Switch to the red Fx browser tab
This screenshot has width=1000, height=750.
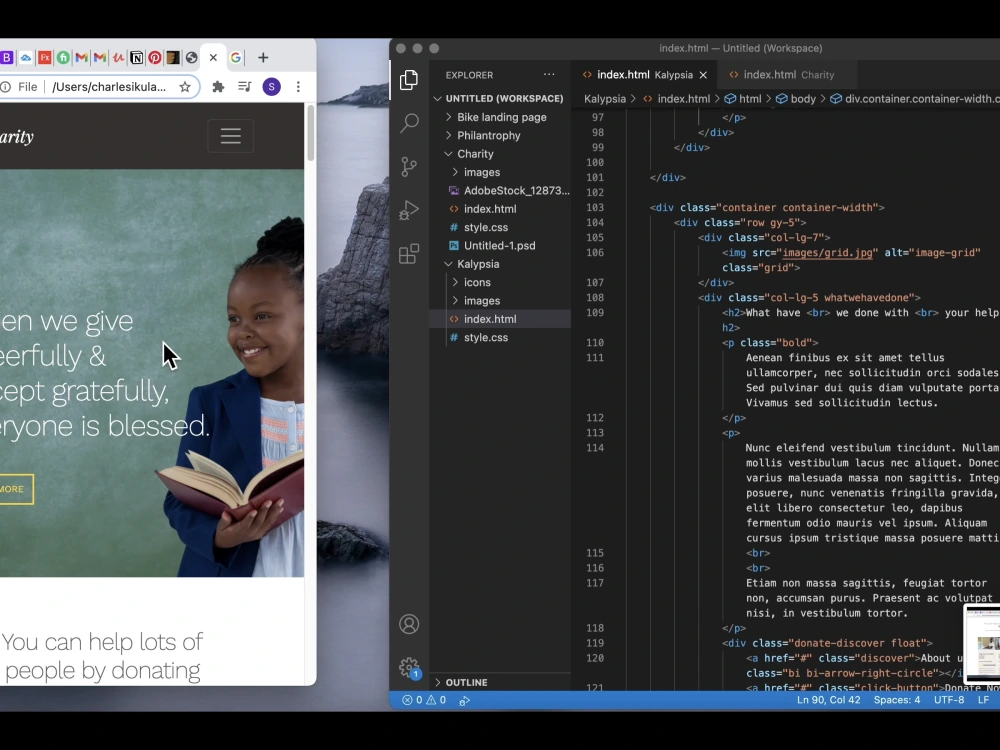(x=45, y=57)
